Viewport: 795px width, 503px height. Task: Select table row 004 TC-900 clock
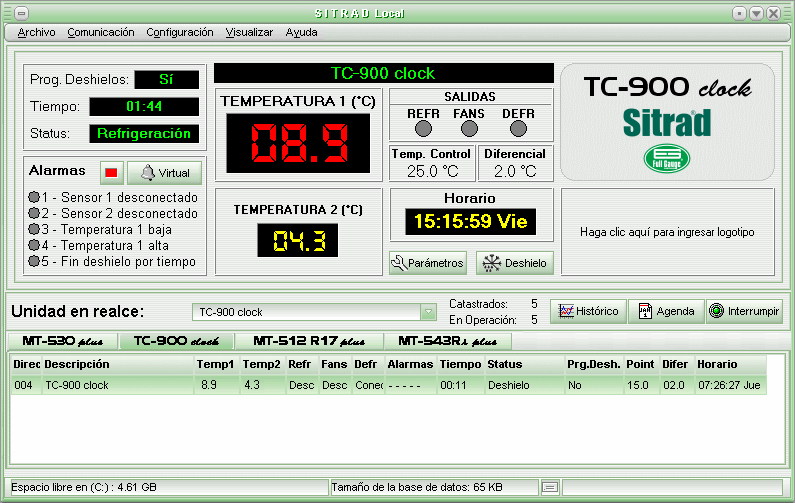[x=388, y=385]
